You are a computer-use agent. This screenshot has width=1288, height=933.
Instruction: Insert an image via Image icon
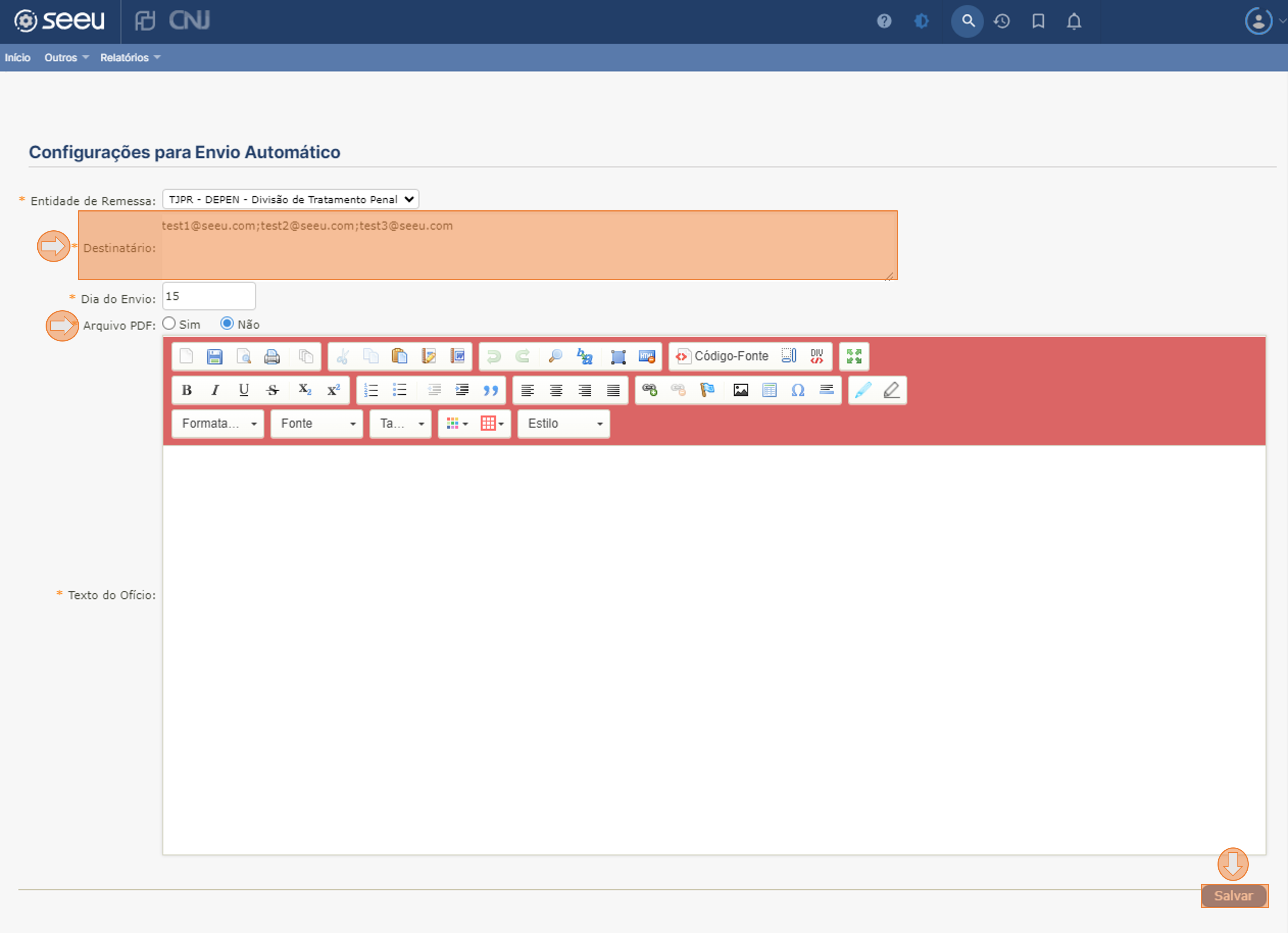[741, 390]
